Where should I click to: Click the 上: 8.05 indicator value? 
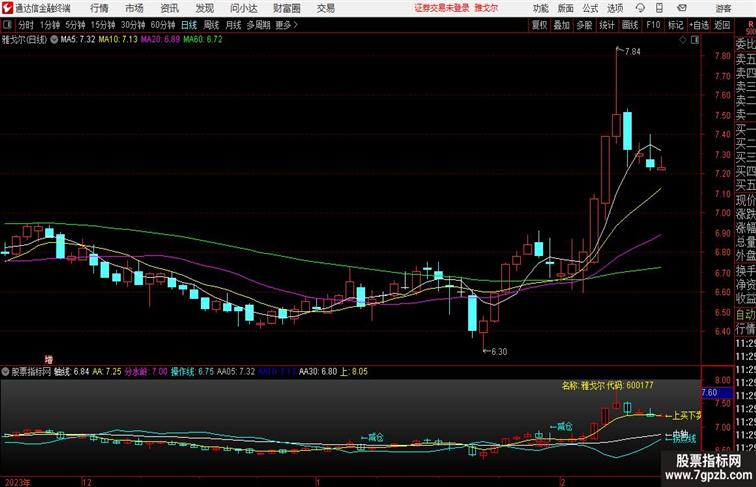tap(354, 372)
